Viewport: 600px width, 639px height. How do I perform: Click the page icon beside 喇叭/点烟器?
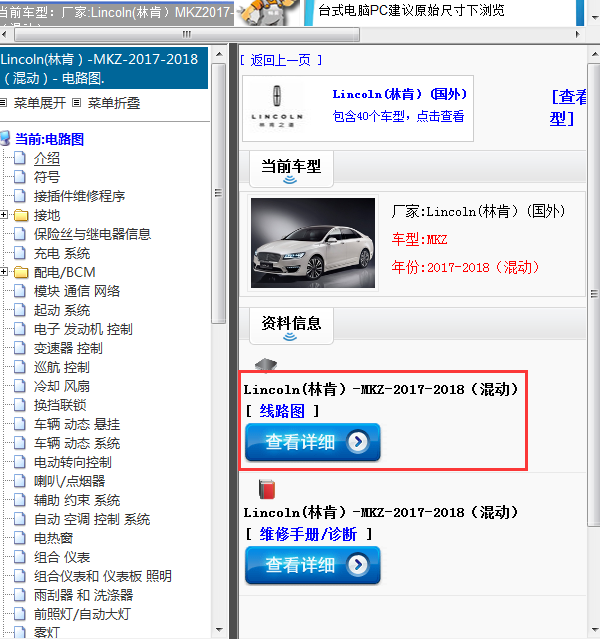20,481
